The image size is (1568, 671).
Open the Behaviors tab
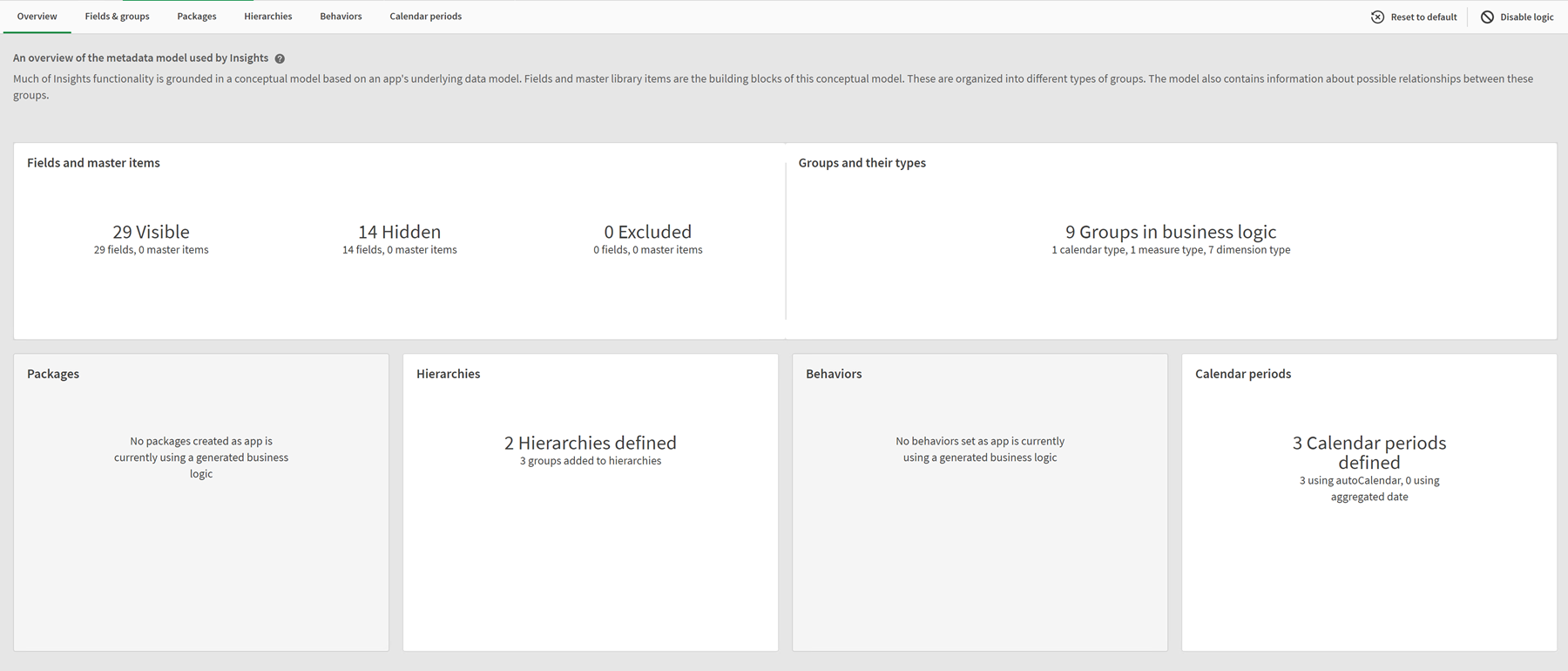(341, 17)
